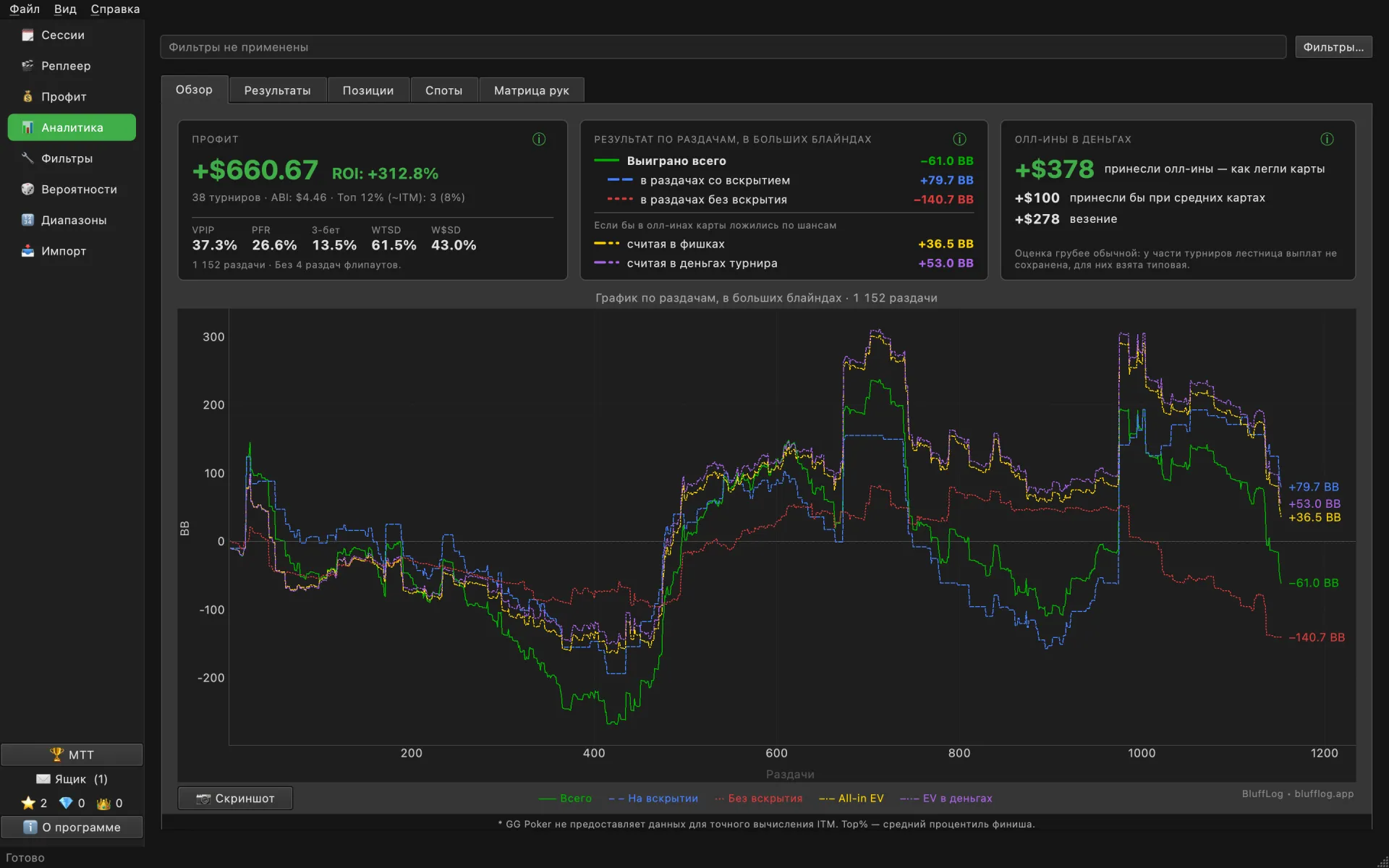Click the info icon in the Профит card
This screenshot has height=868, width=1389.
tap(539, 139)
